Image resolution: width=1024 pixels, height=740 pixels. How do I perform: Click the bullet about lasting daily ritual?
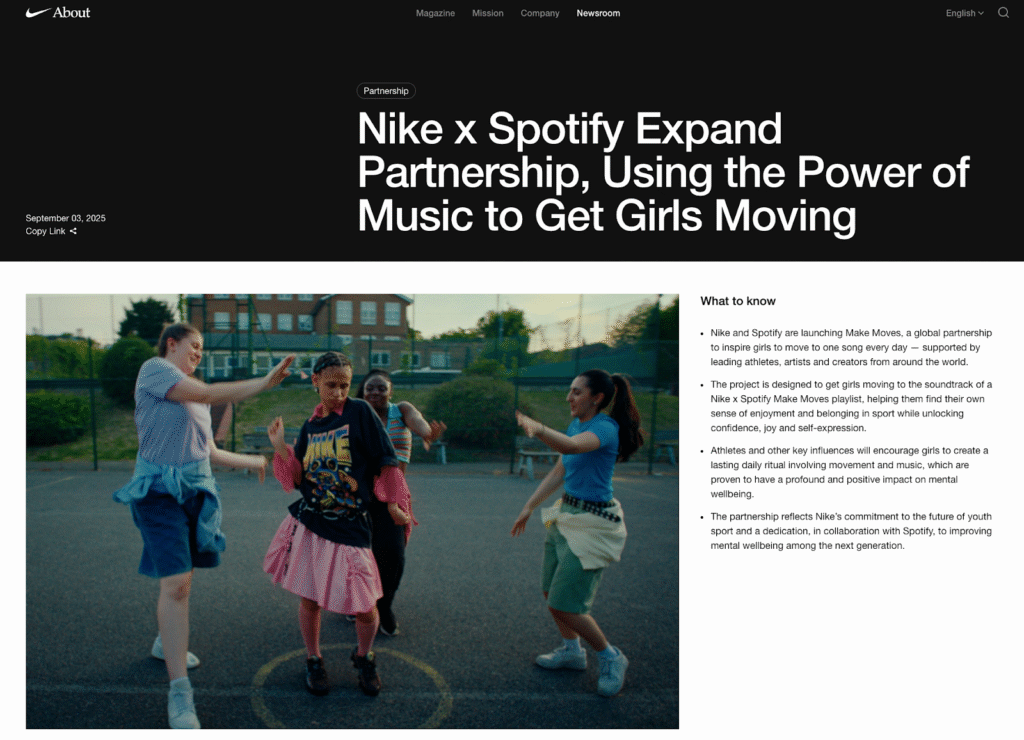point(850,472)
